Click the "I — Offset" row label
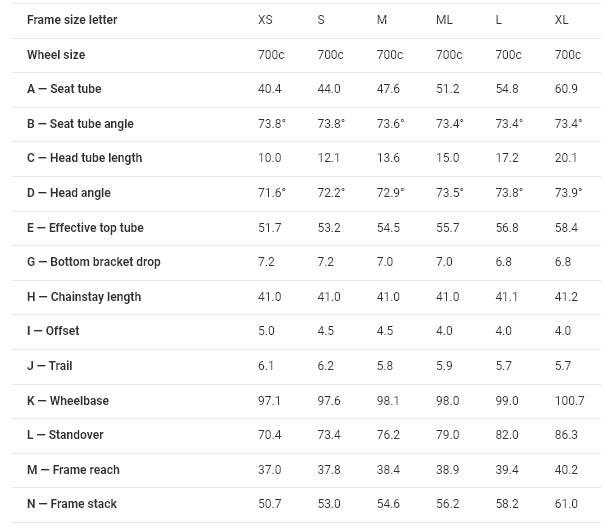The height and width of the screenshot is (526, 609). (53, 331)
